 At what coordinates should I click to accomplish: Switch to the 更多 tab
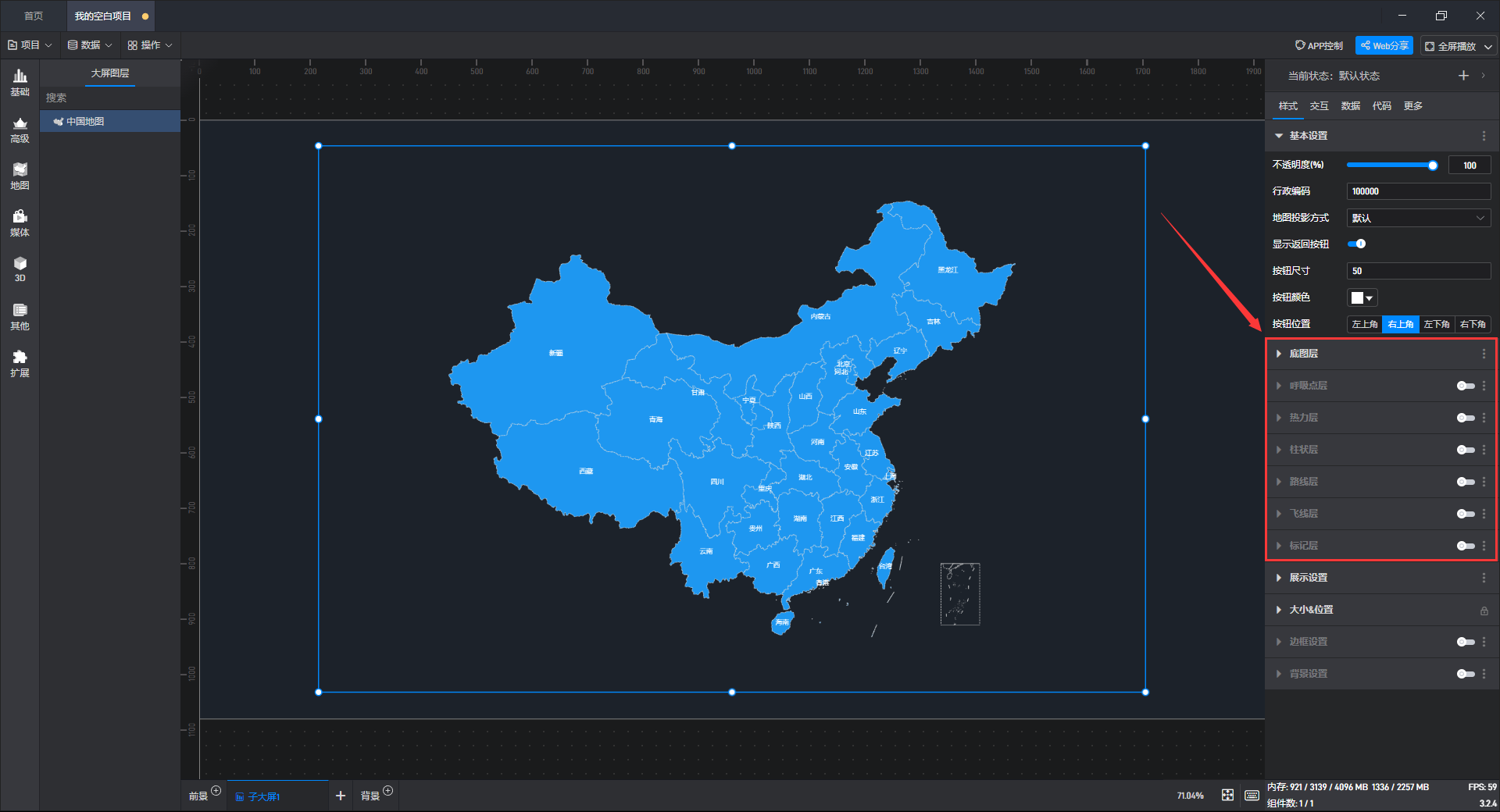coord(1412,106)
